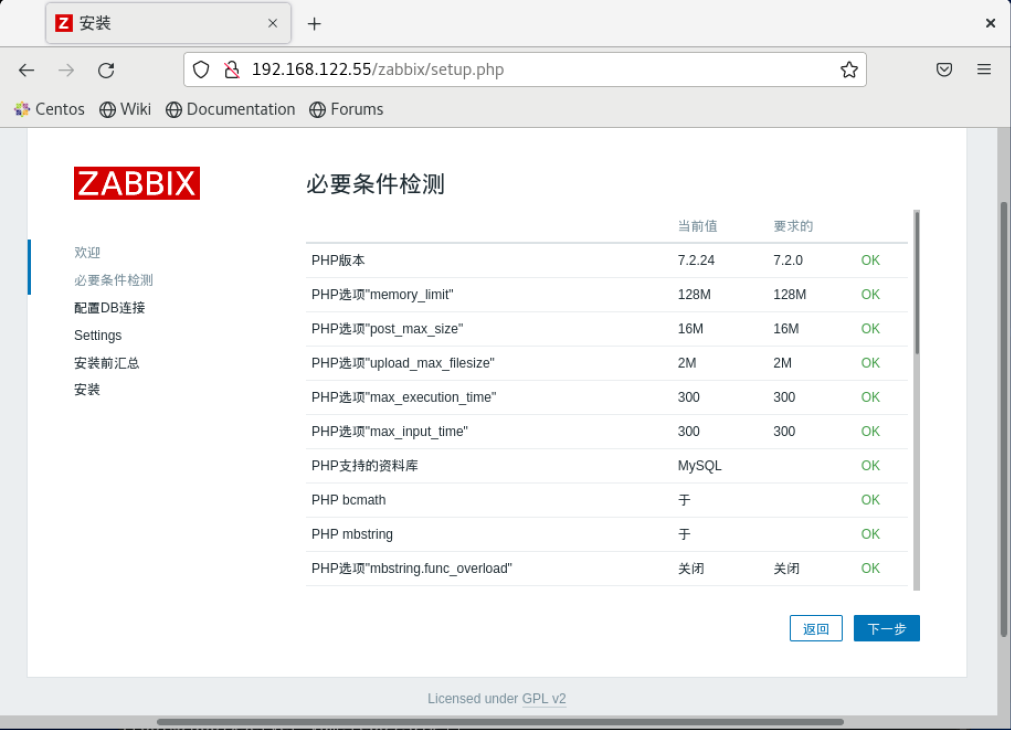Select the 欢迎 setup step
The width and height of the screenshot is (1011, 730).
[87, 252]
